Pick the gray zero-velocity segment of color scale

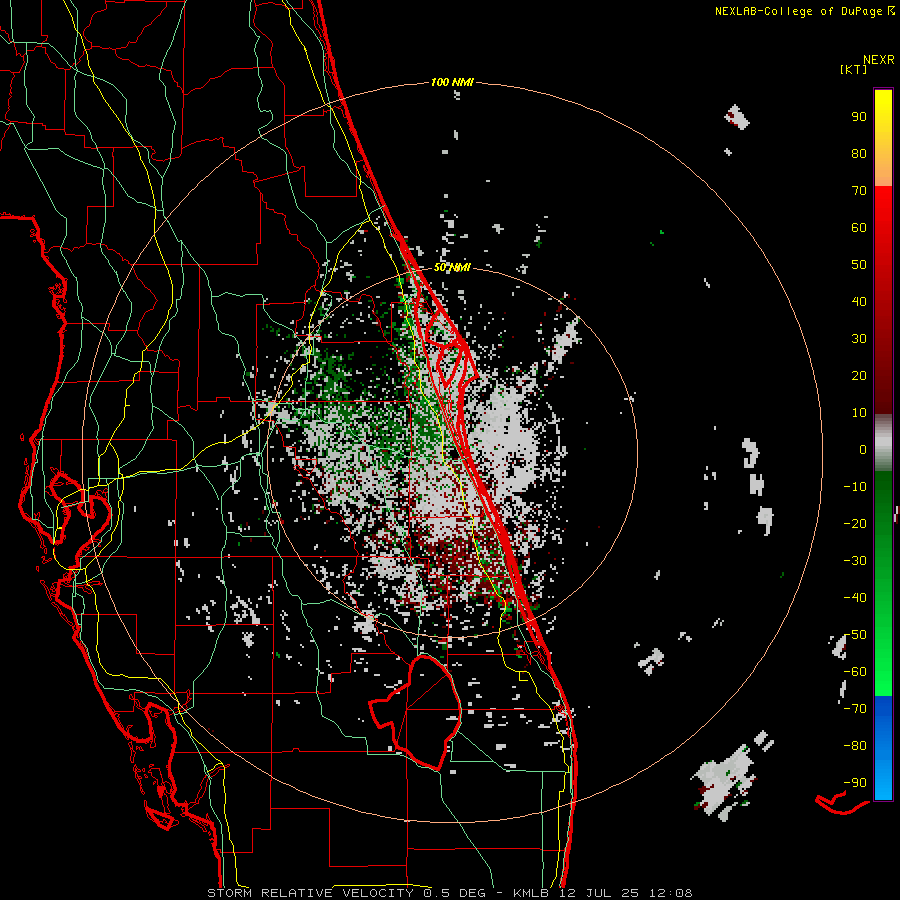[x=883, y=443]
